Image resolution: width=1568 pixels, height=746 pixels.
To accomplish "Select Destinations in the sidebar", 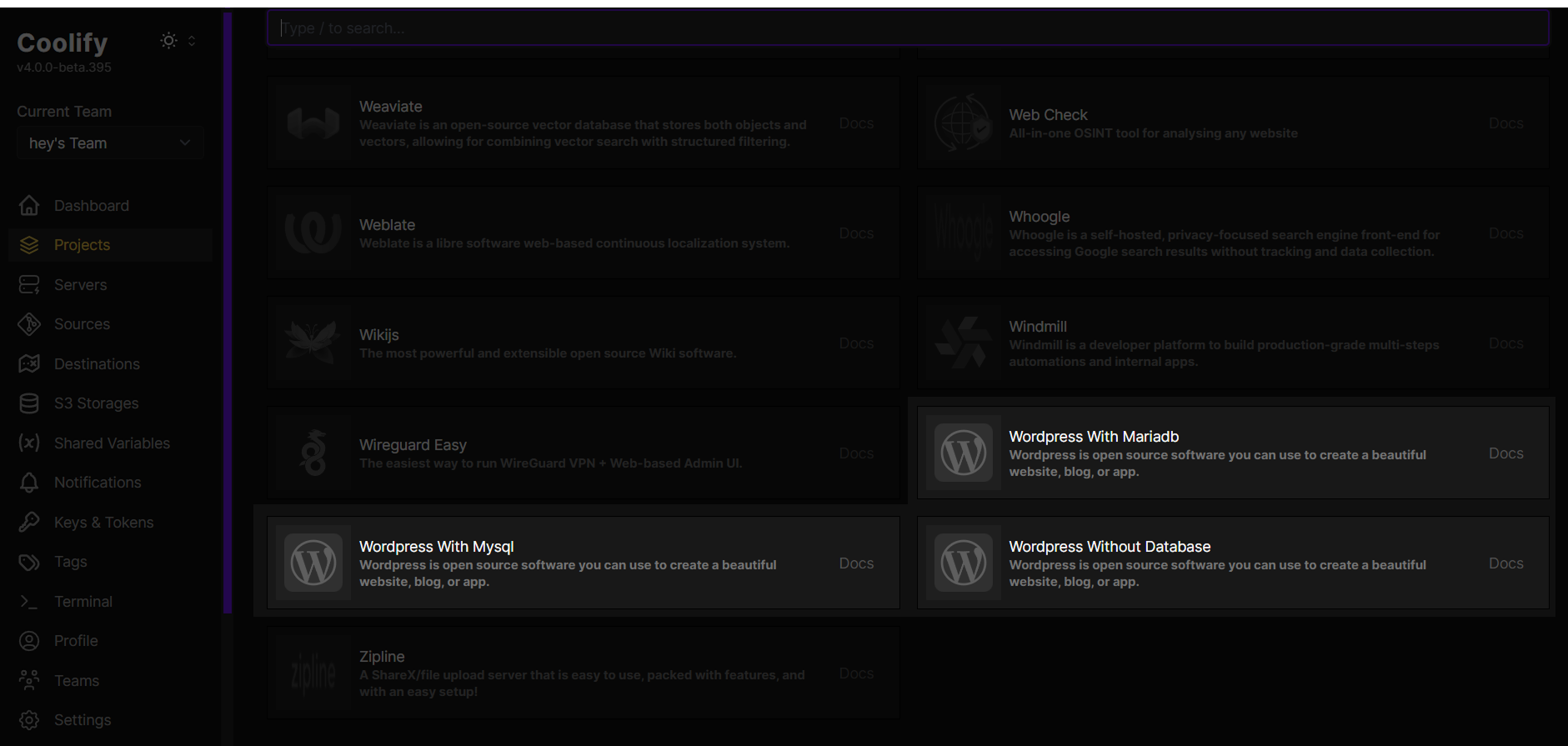I will click(x=110, y=364).
